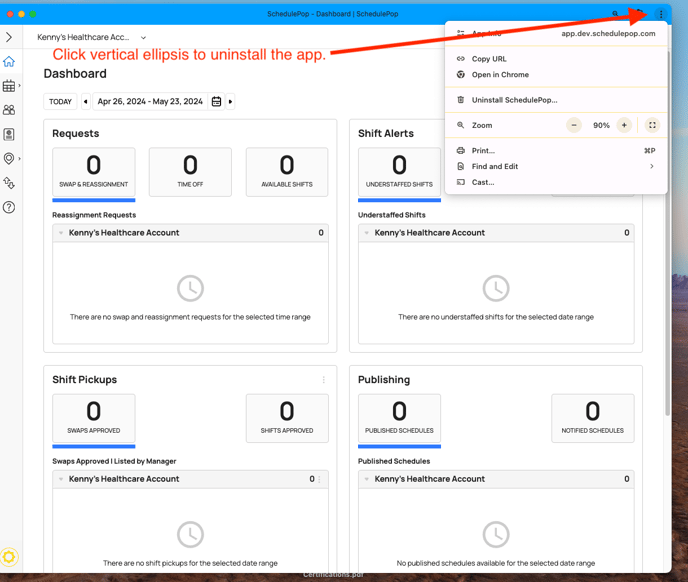Click the 90% zoom value

[x=601, y=126]
